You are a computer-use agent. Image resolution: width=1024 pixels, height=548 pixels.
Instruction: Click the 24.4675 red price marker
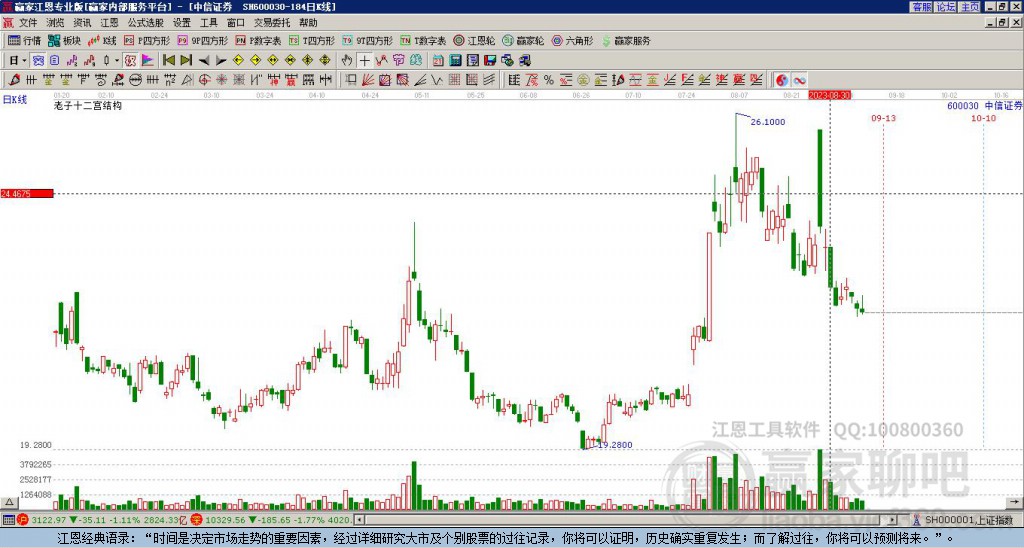(x=26, y=194)
